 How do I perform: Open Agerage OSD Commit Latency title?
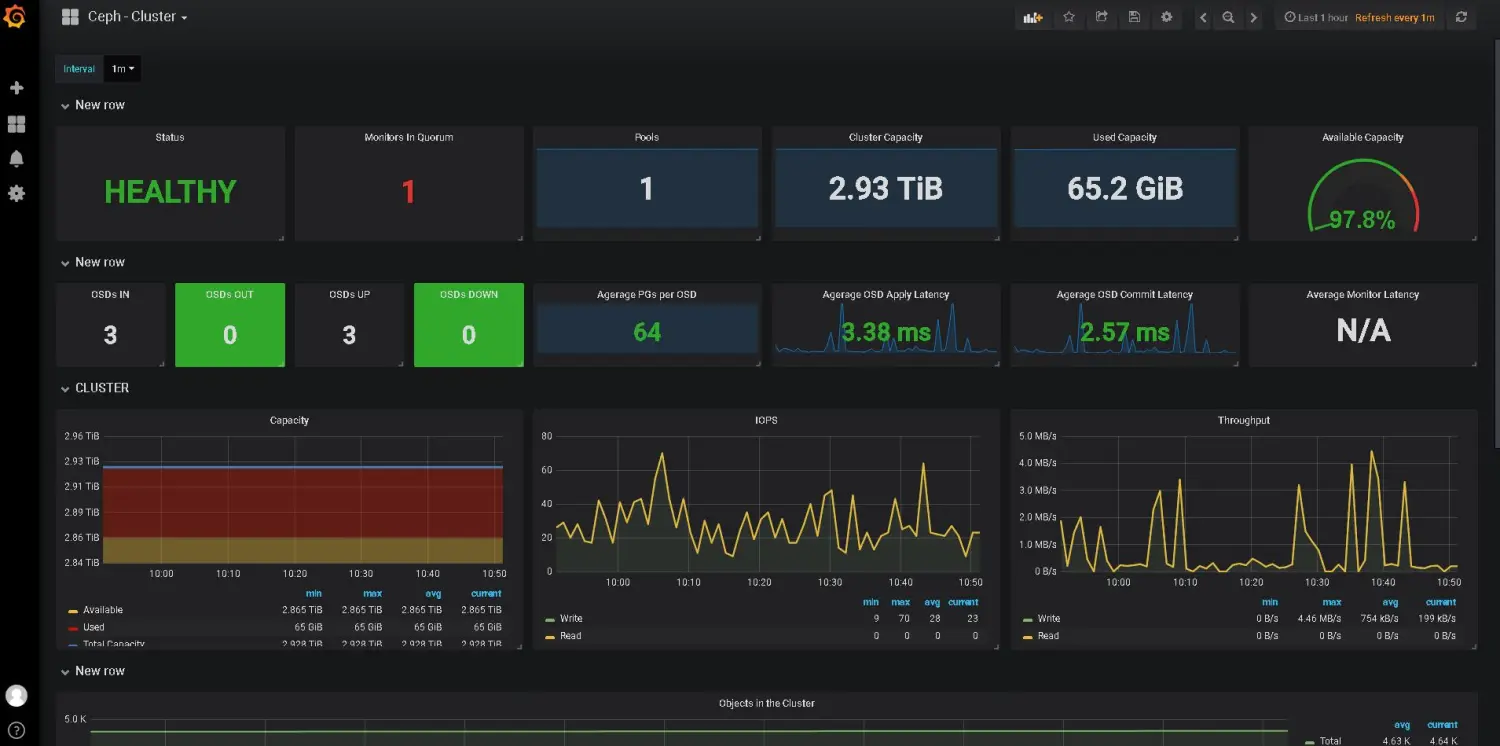click(x=1125, y=295)
